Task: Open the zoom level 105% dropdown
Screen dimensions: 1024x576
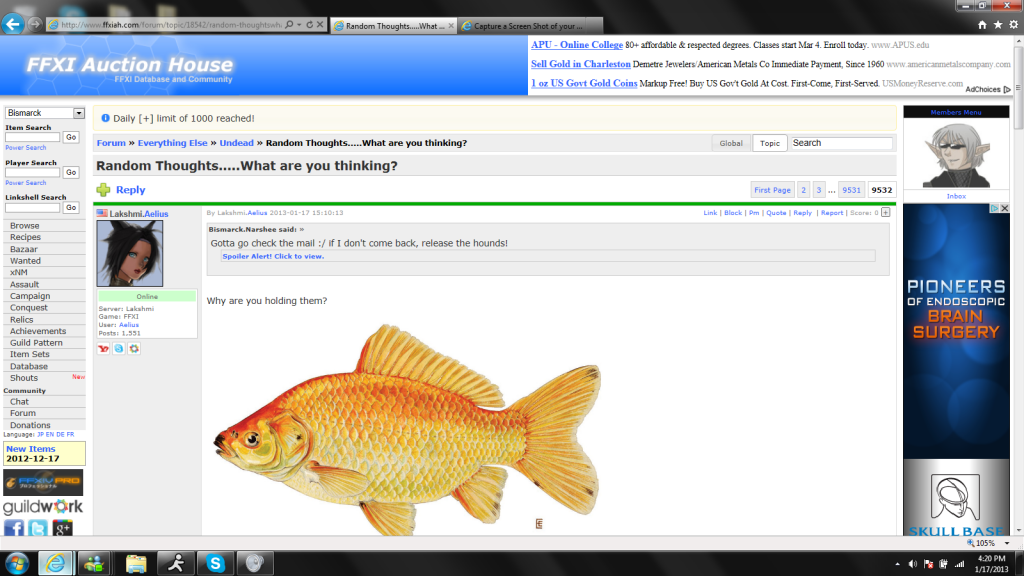Action: pos(983,542)
